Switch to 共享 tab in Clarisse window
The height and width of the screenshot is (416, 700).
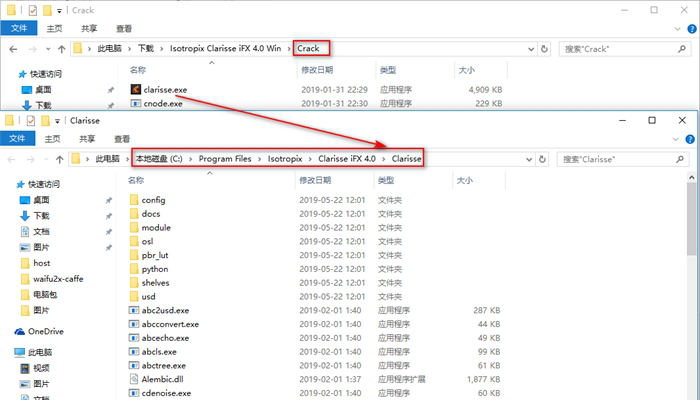[87, 138]
